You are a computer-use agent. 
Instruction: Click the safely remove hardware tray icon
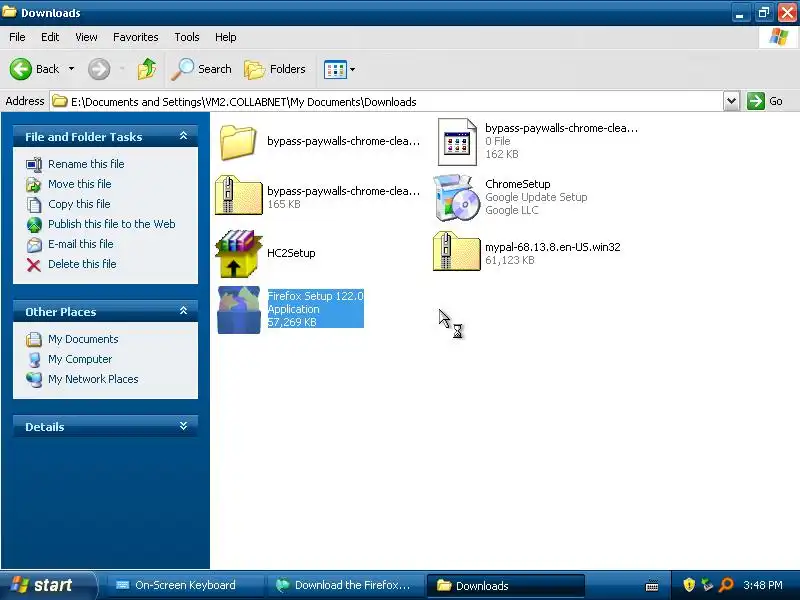click(x=707, y=585)
